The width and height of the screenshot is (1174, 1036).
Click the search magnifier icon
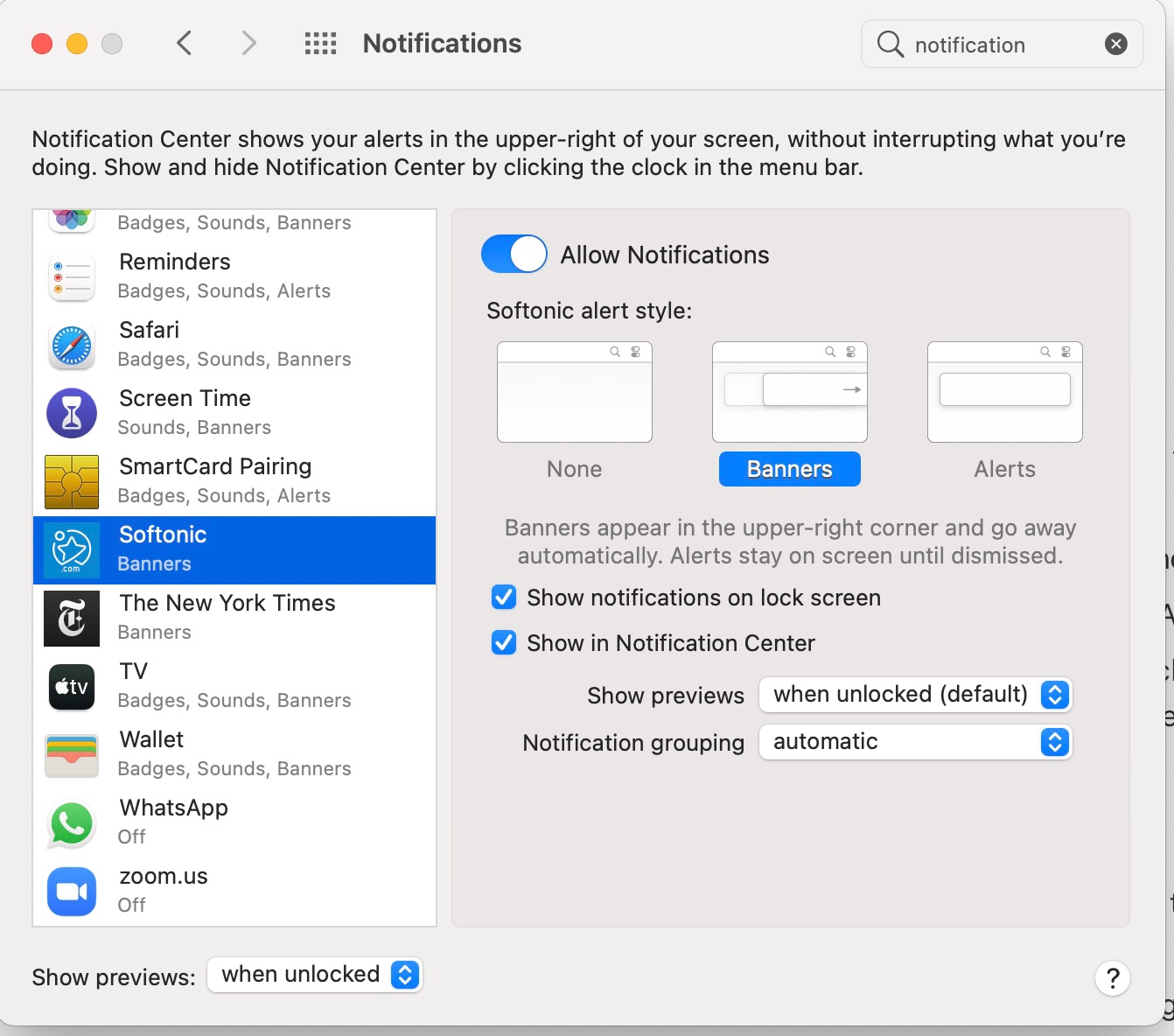click(890, 44)
